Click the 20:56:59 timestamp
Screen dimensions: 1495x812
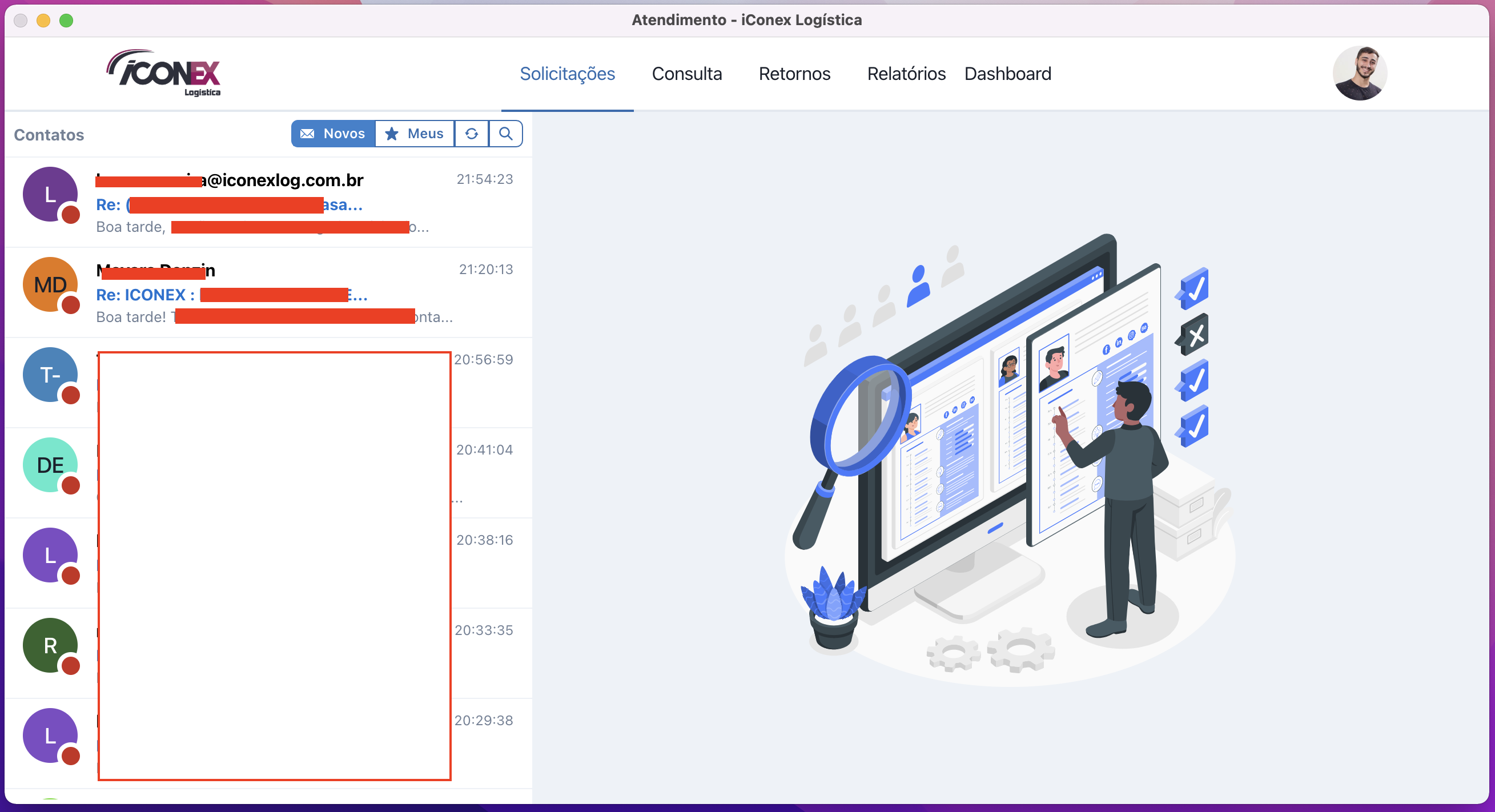click(484, 360)
